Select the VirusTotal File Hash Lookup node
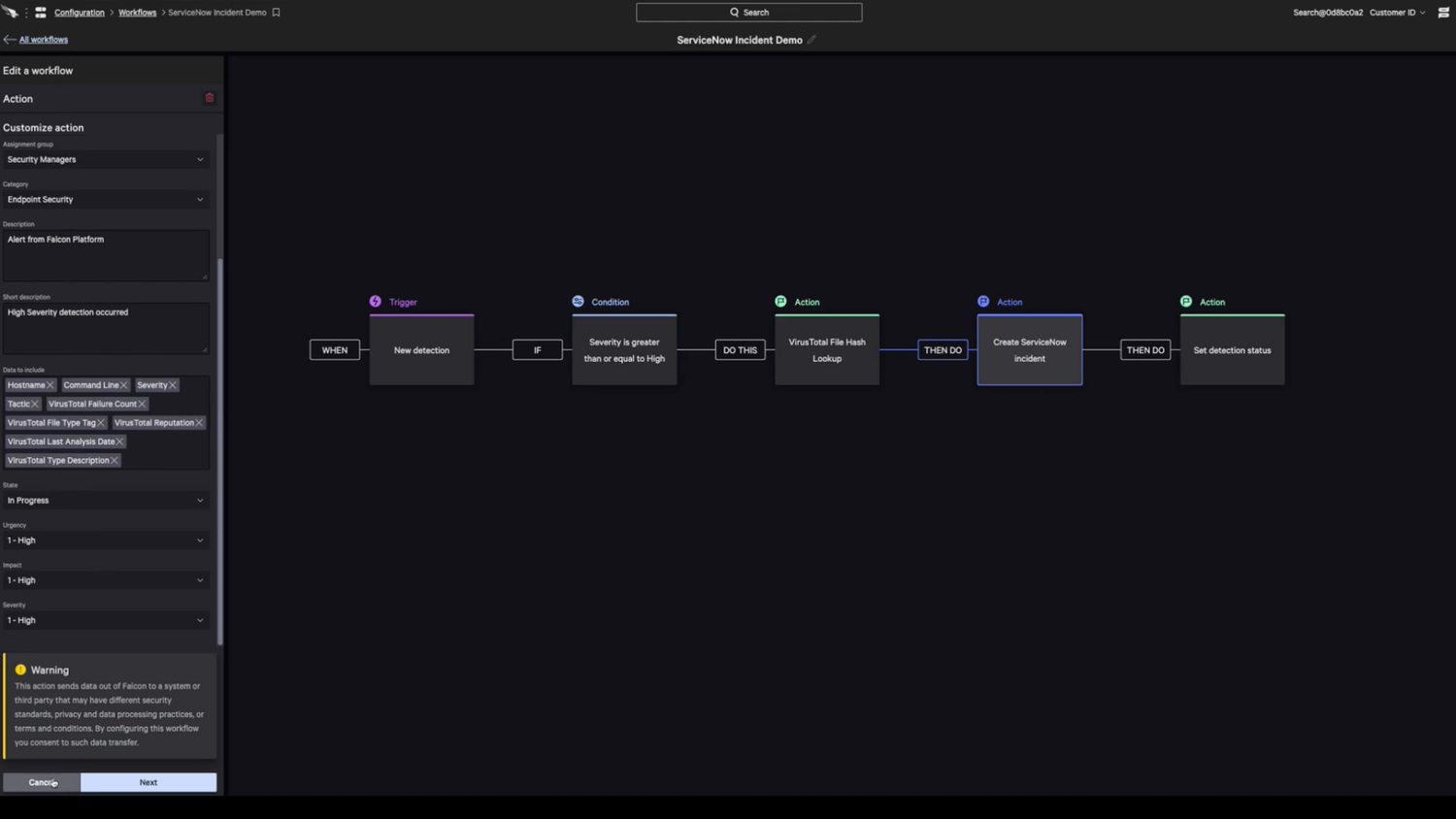This screenshot has width=1456, height=819. tap(827, 350)
